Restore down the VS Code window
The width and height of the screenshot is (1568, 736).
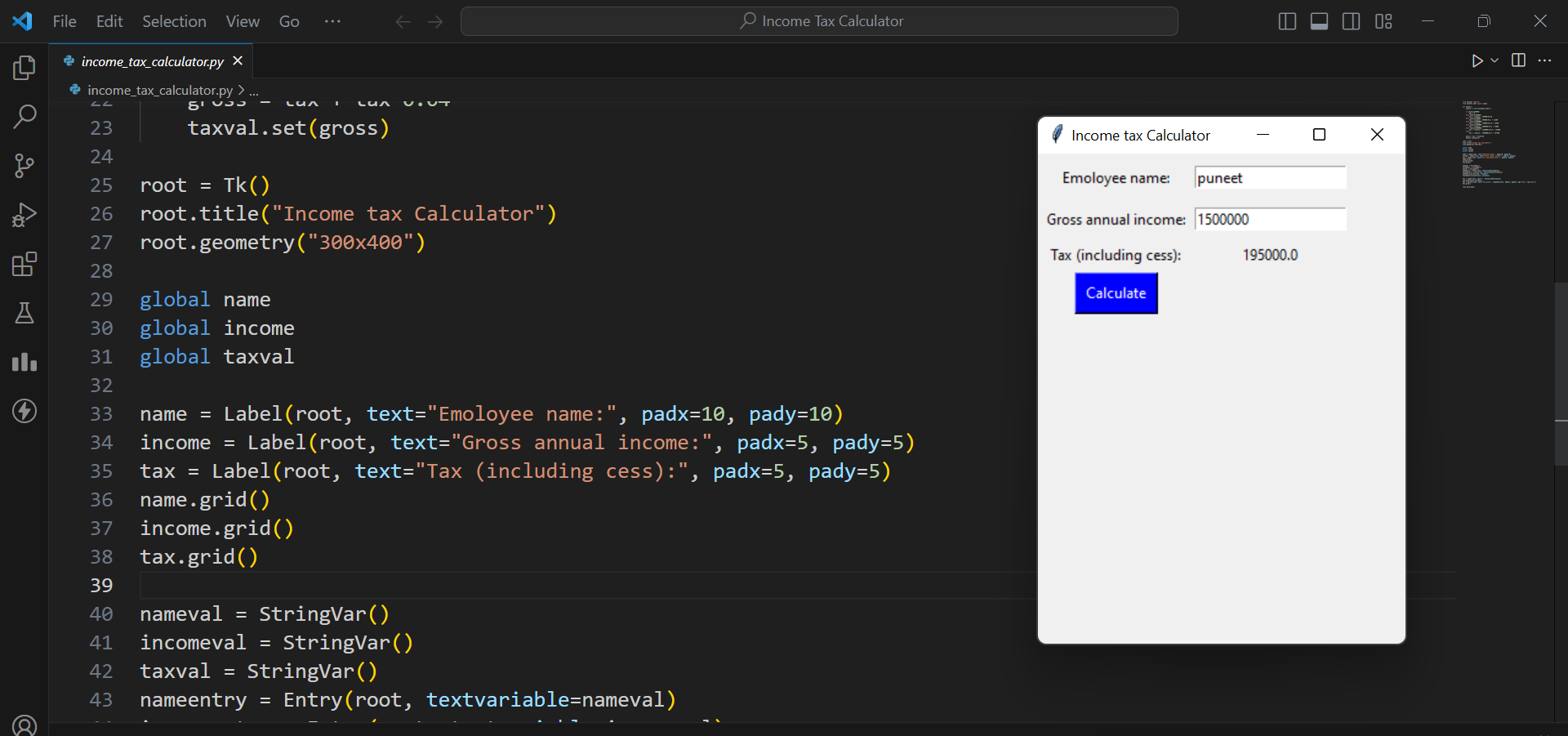1484,21
